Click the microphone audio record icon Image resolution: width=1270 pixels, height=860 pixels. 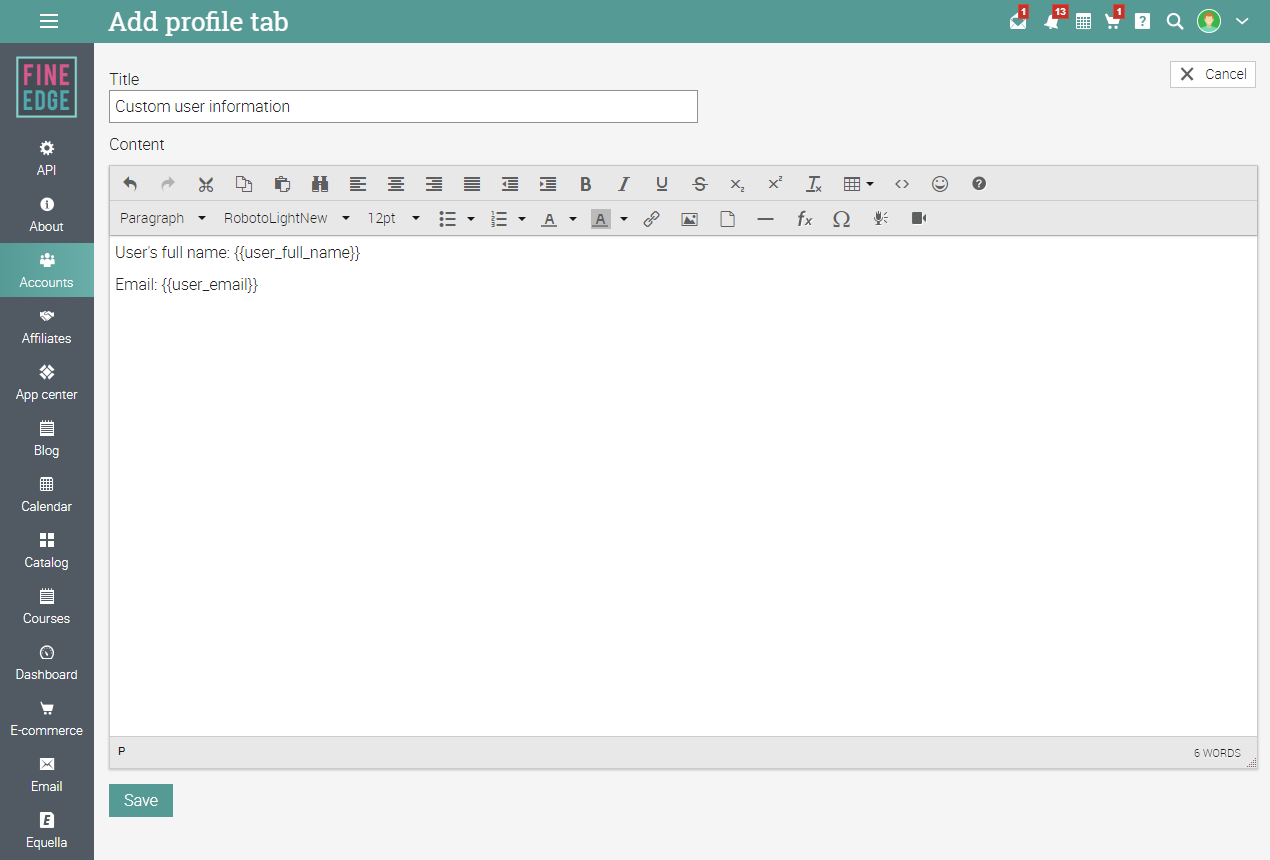[x=880, y=219]
